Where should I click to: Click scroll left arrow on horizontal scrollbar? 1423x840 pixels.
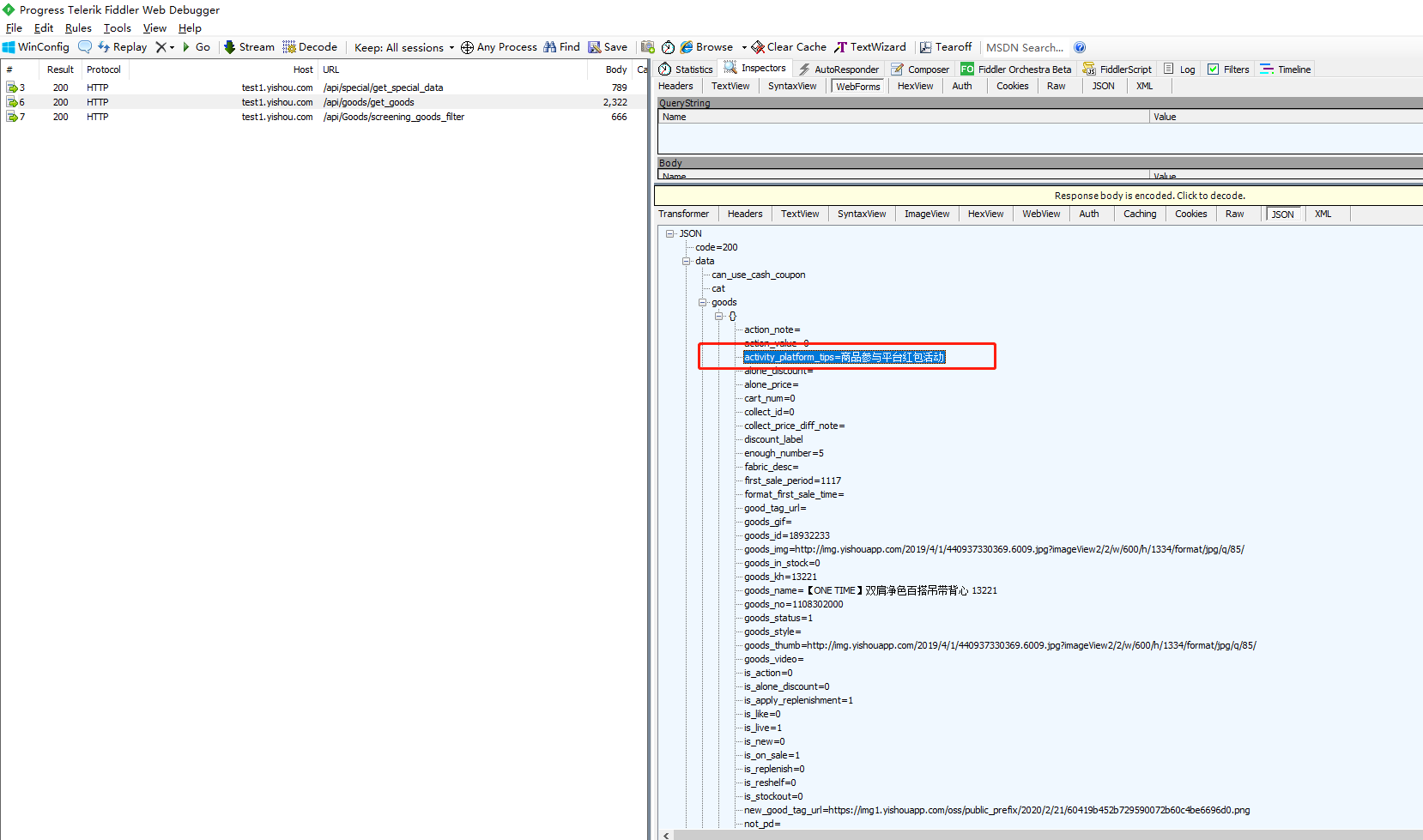click(x=666, y=835)
